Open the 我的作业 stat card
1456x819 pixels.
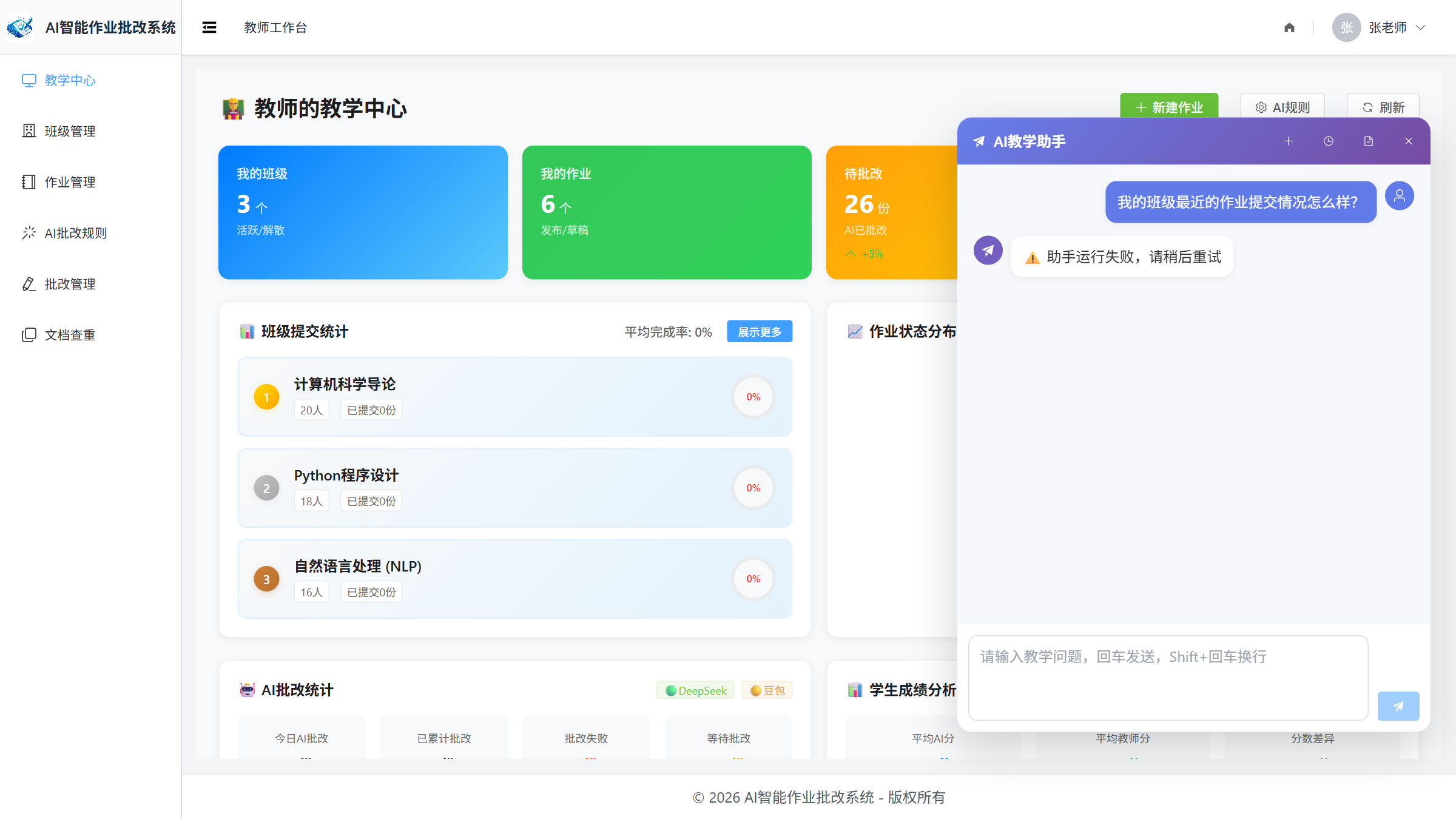pyautogui.click(x=667, y=212)
